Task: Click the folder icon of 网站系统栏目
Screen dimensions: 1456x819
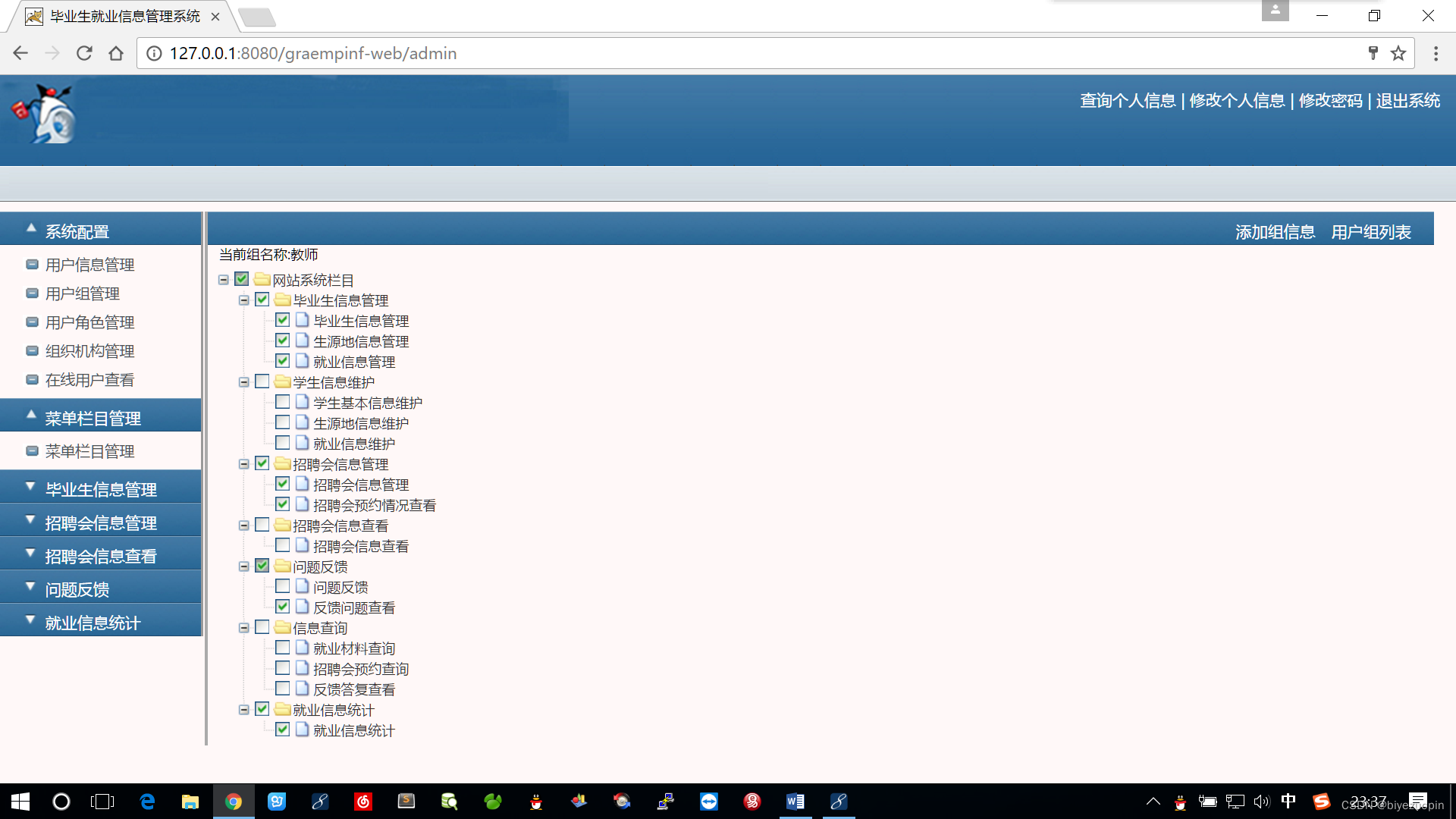Action: tap(262, 279)
